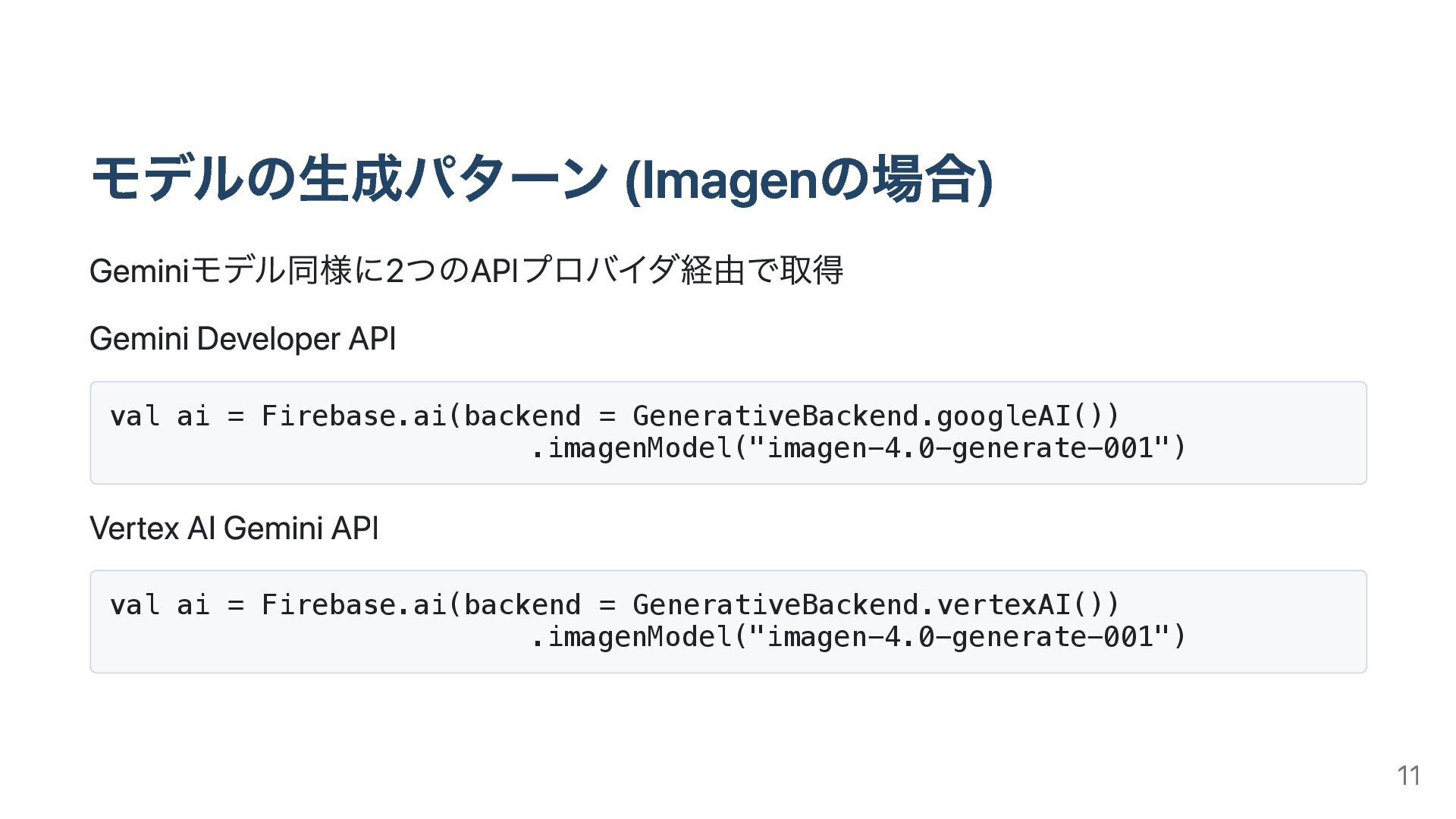Click GenerativeBackend in the vertexAI code line
1456x819 pixels.
click(775, 604)
